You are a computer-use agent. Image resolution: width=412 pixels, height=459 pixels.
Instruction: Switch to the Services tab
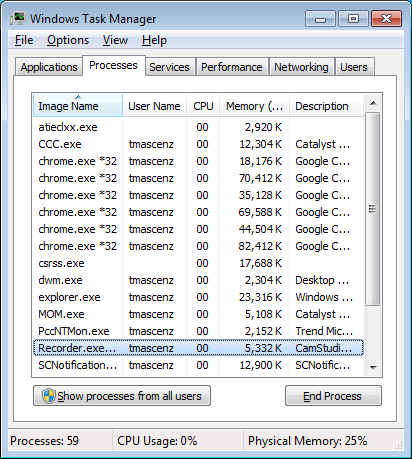coord(169,67)
